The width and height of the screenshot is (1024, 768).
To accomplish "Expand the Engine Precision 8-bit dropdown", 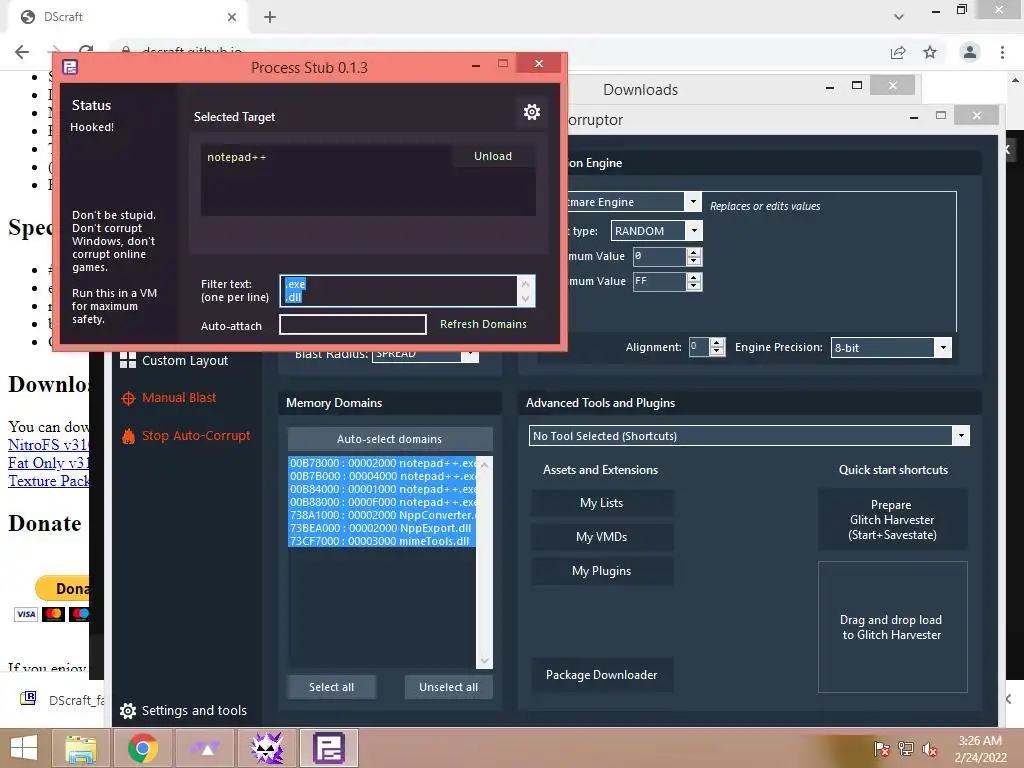I will coord(943,347).
